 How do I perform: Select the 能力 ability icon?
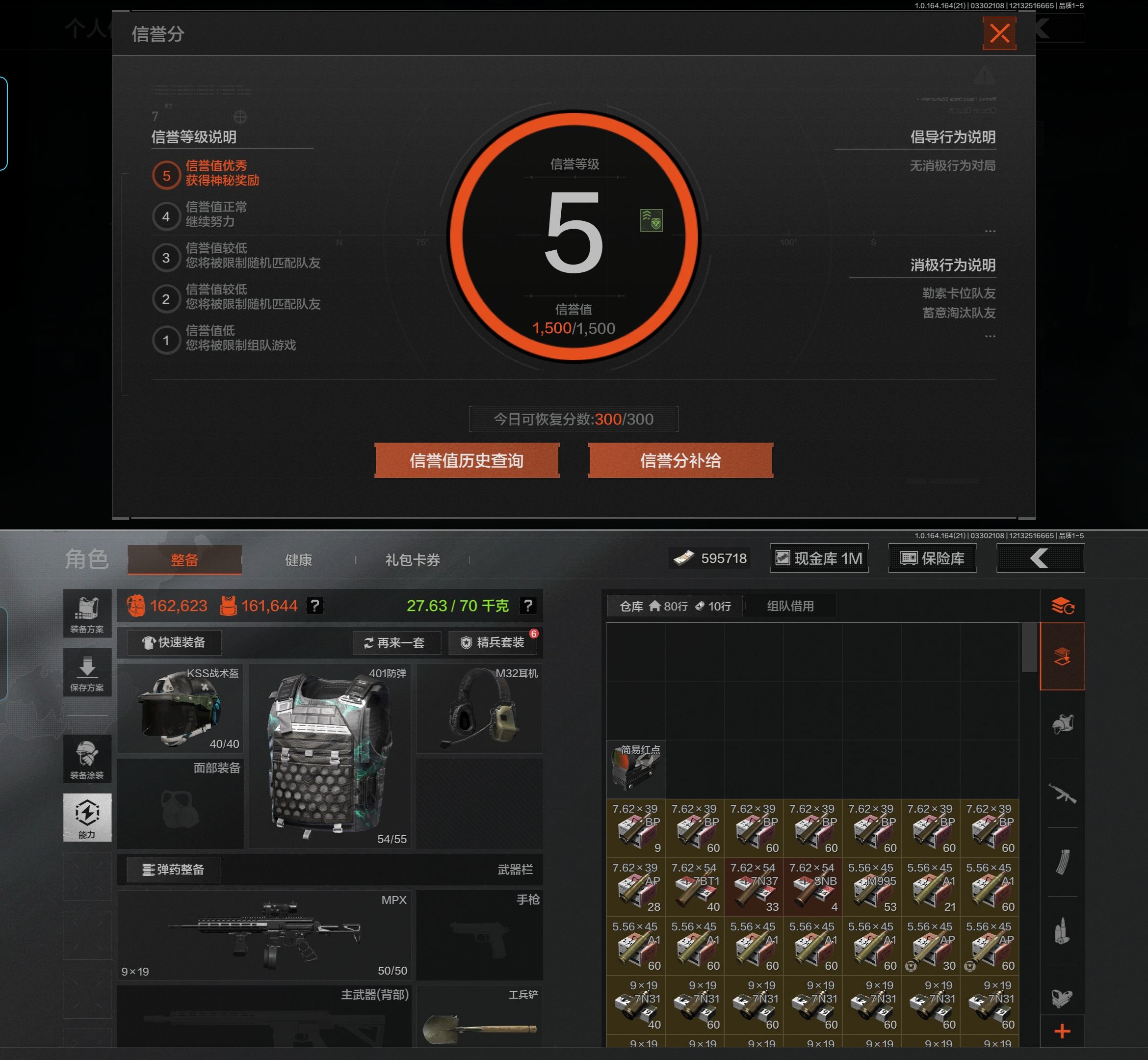pos(87,817)
